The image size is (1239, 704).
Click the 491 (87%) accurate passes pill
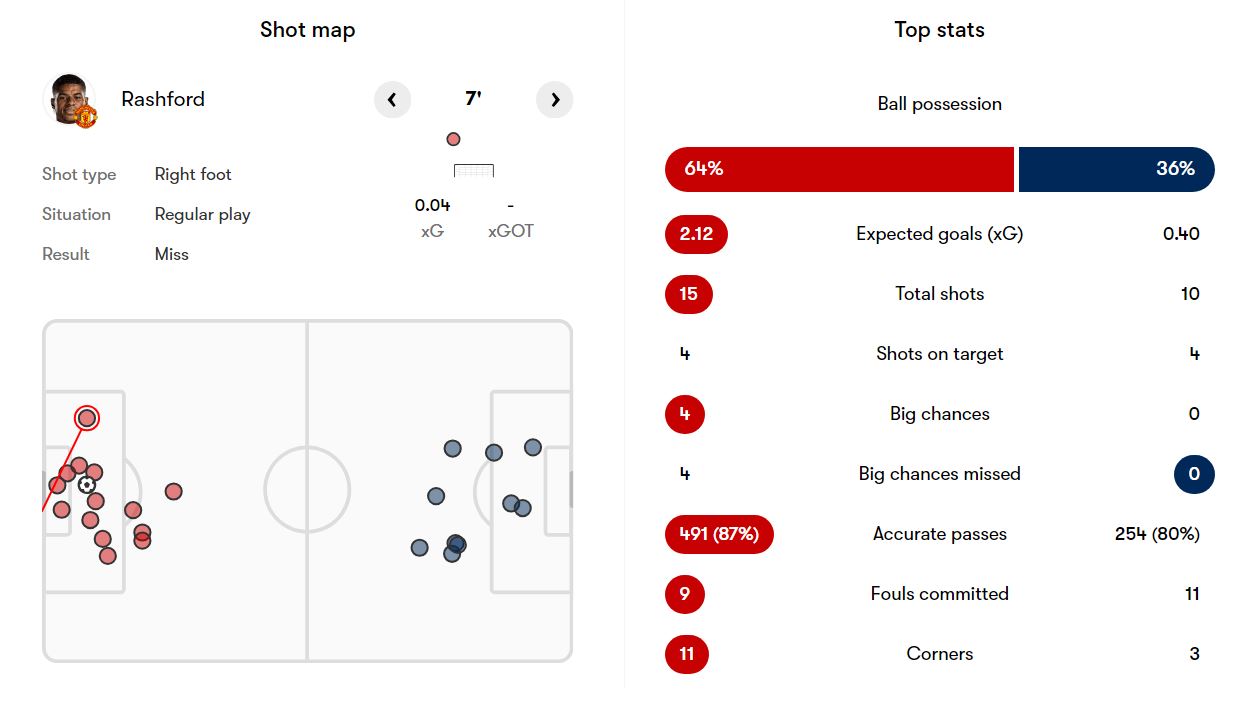[x=719, y=534]
